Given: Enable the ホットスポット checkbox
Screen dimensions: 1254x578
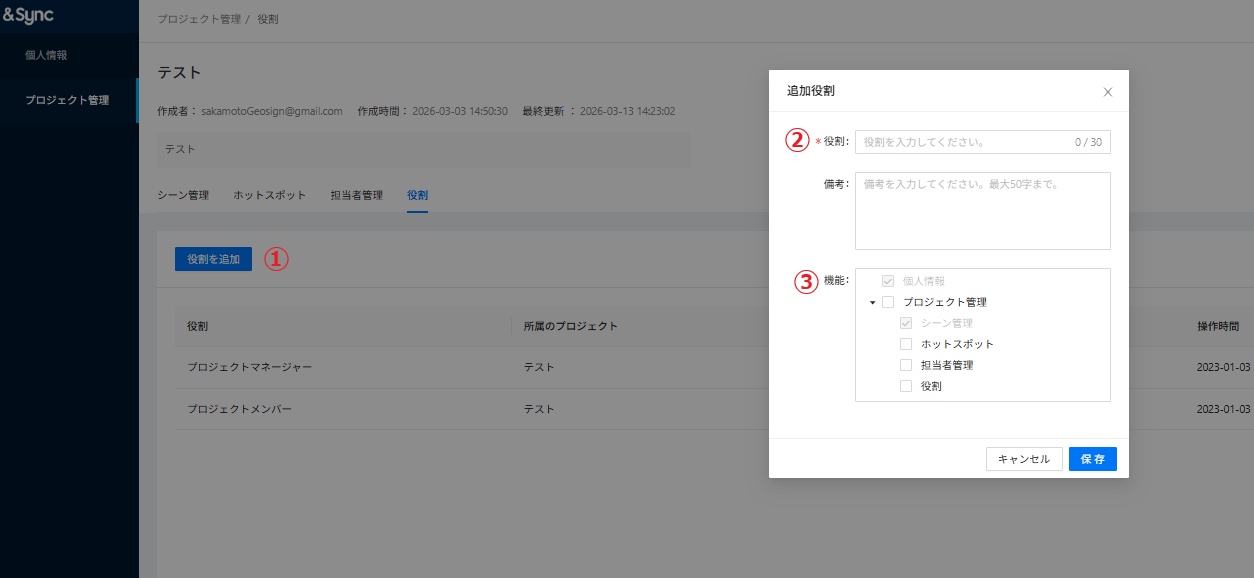Looking at the screenshot, I should (x=906, y=344).
